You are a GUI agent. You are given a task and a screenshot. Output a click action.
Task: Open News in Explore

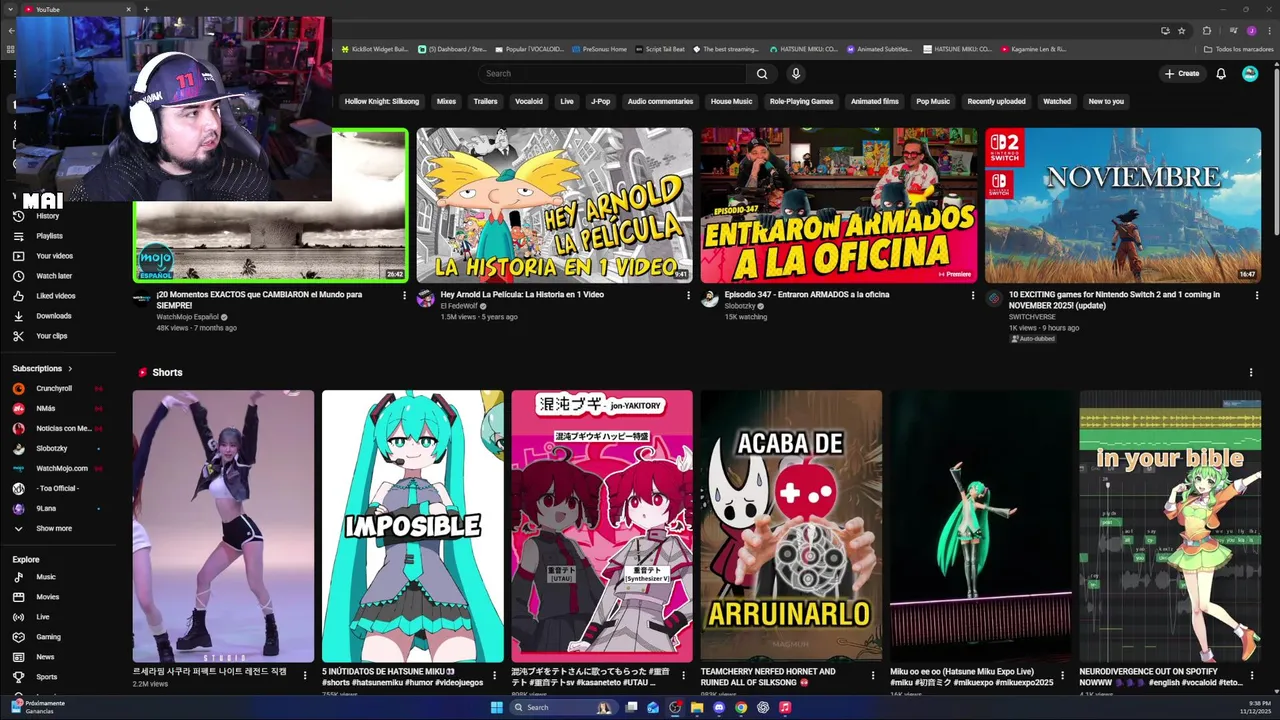(45, 657)
